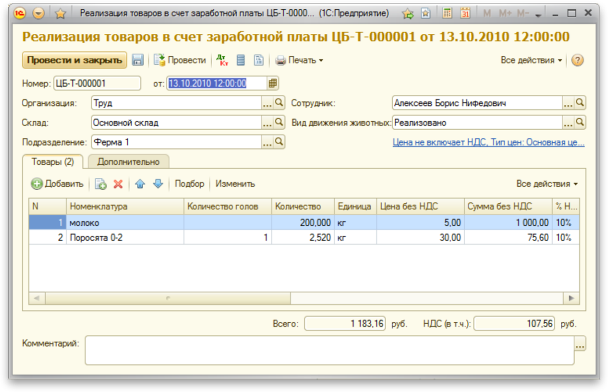Click the M memory button
Image resolution: width=608 pixels, height=392 pixels.
[487, 14]
